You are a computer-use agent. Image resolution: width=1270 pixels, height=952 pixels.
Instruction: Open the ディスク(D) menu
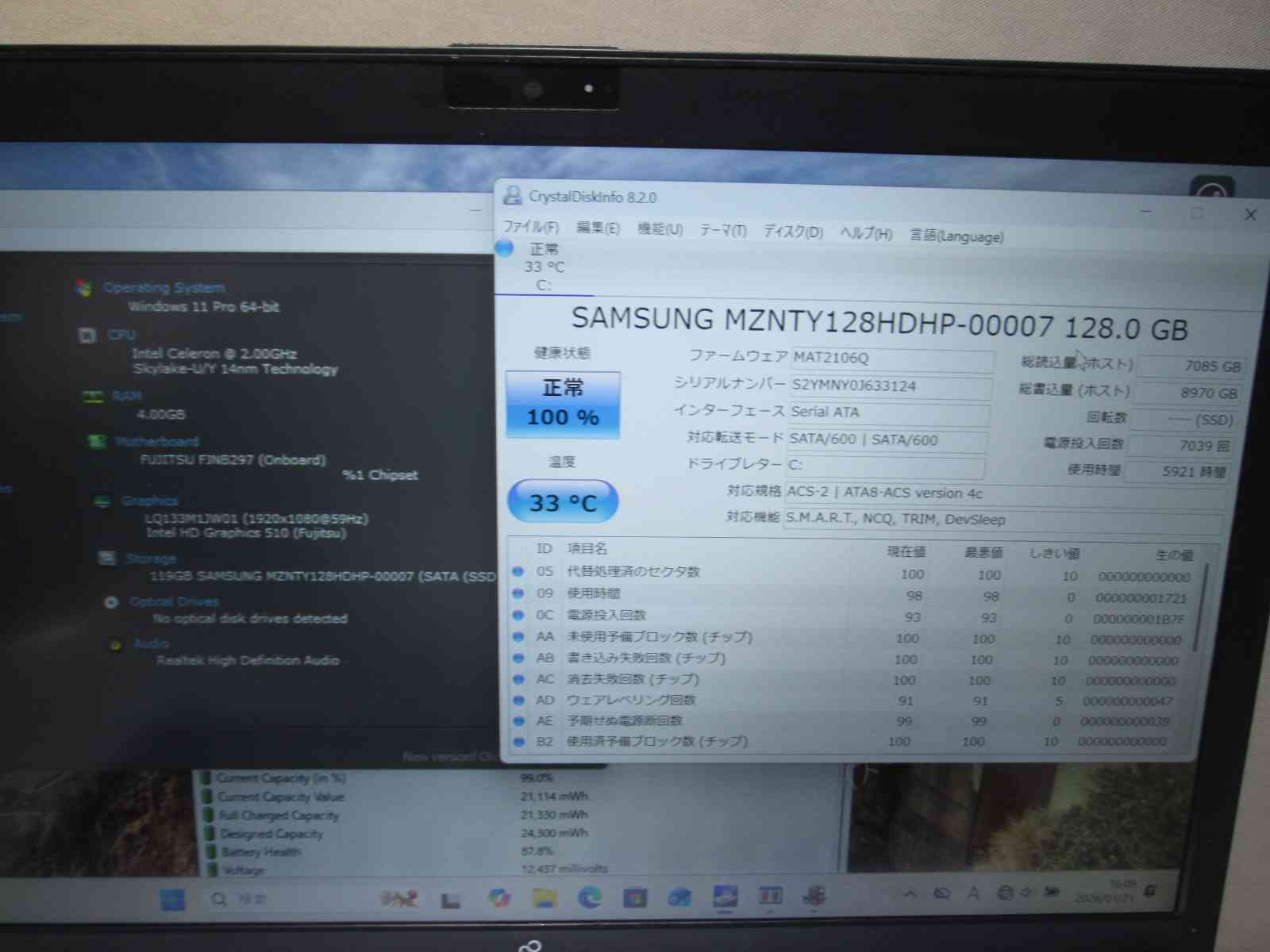pos(793,232)
